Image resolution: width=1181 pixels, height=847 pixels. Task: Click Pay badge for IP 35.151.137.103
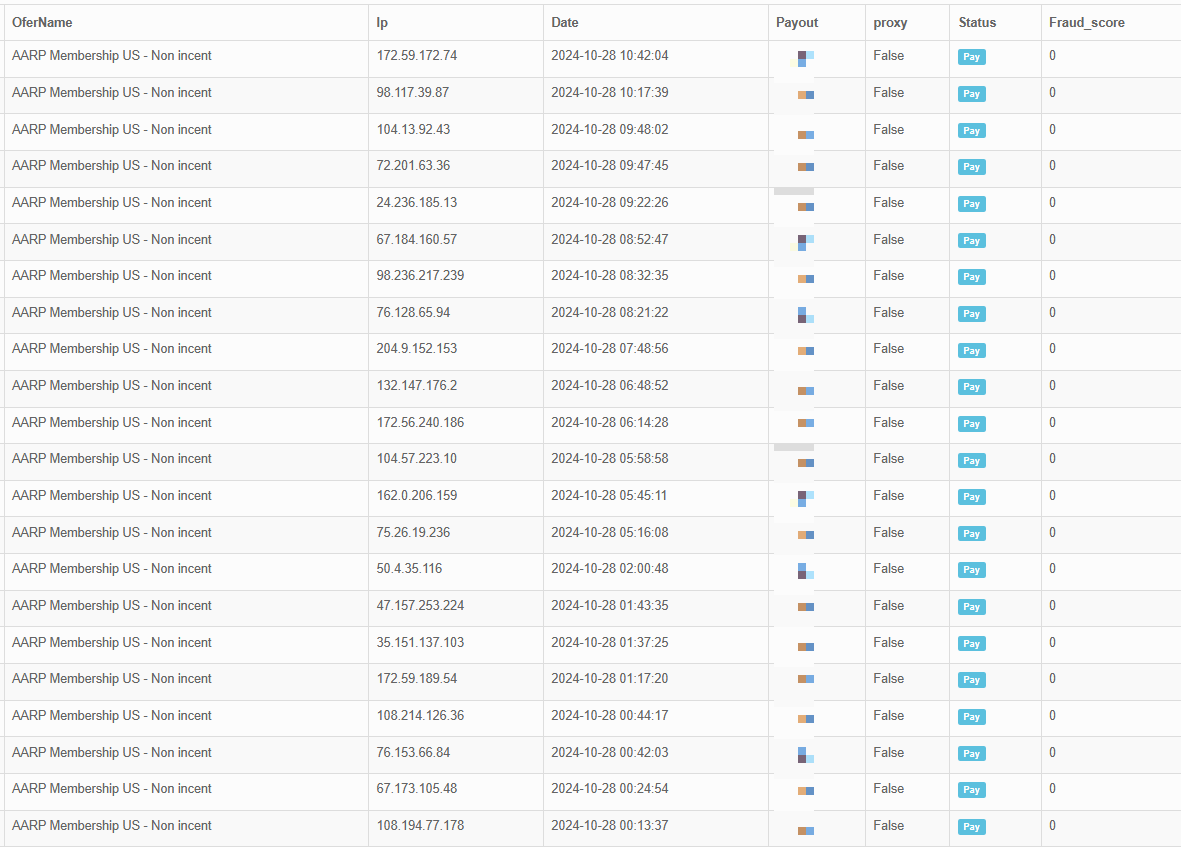972,643
